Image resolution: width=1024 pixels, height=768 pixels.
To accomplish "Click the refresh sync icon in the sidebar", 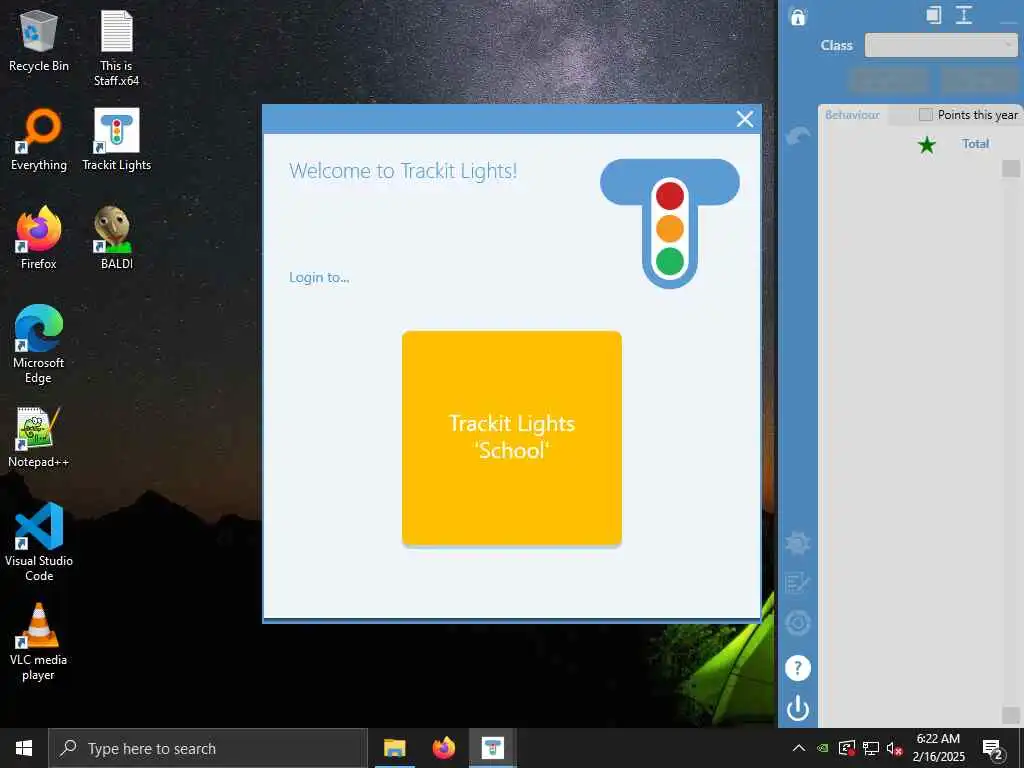I will (x=797, y=622).
